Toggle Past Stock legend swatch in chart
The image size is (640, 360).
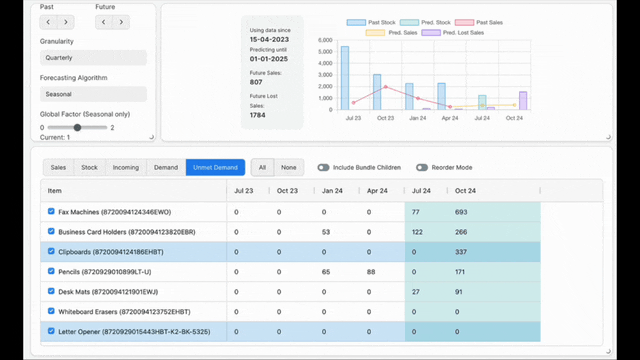[356, 22]
